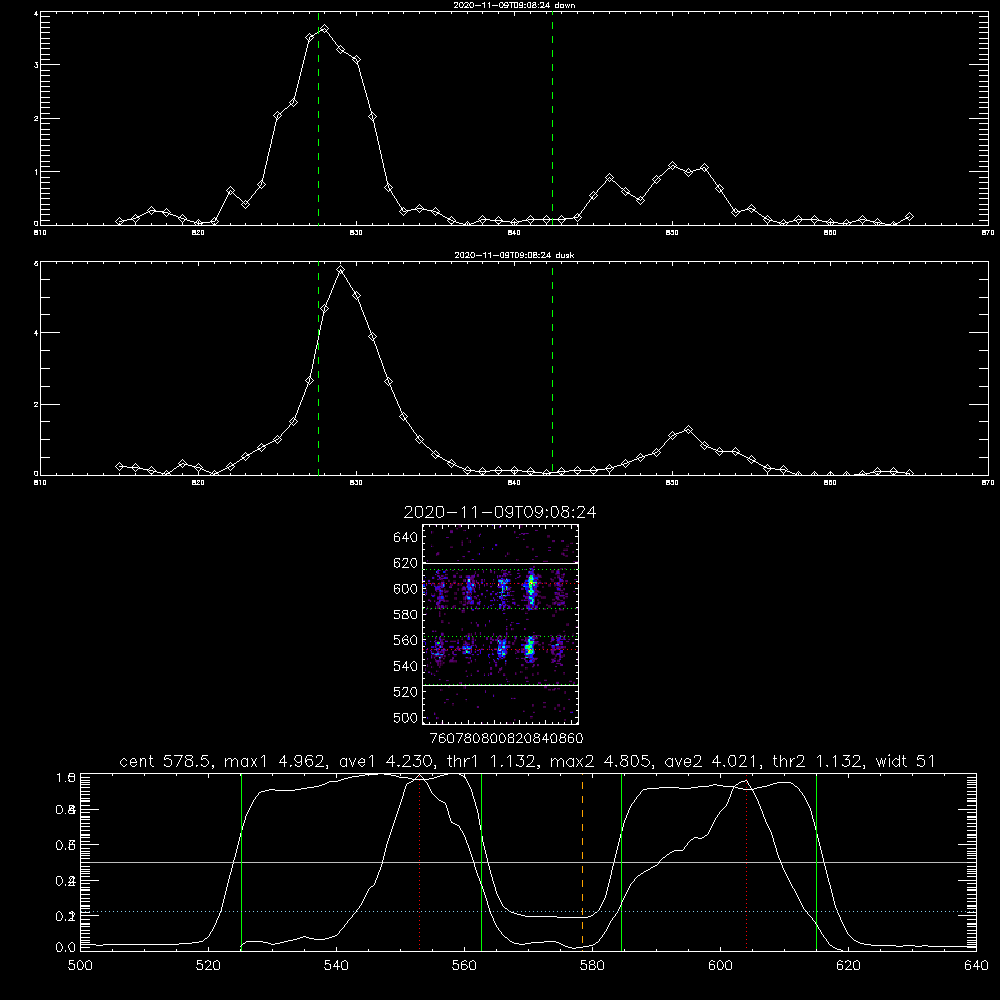
Task: Click the highest diamond data point on dusk plot
Action: coord(341,270)
